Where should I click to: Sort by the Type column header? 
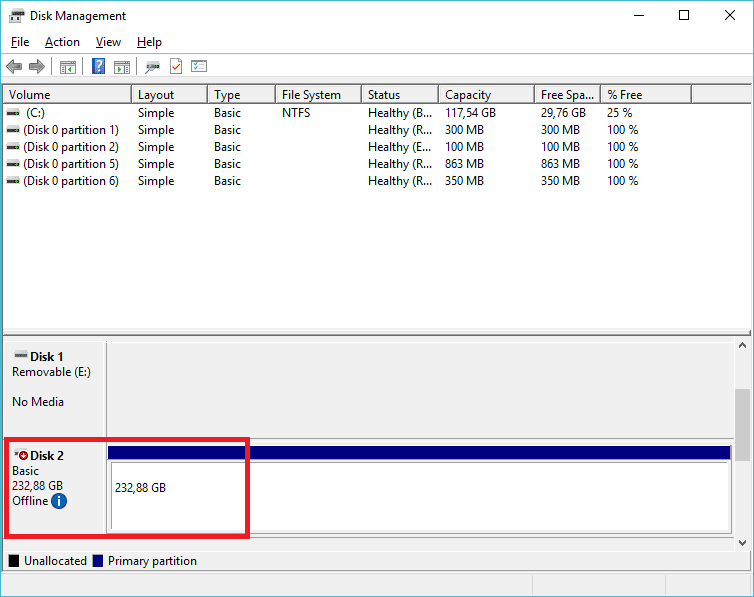[242, 95]
